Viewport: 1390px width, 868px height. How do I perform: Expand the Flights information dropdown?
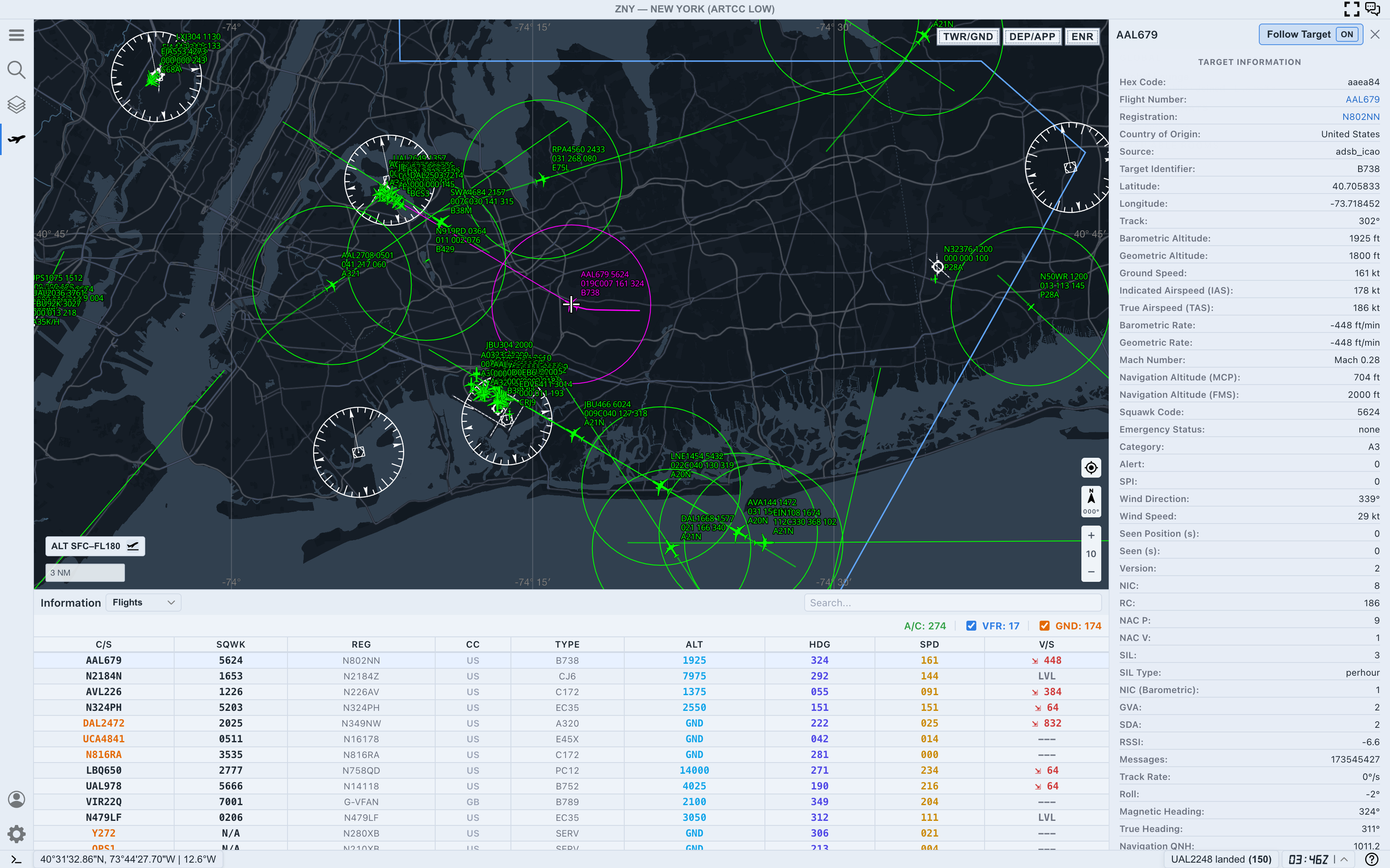[x=144, y=602]
